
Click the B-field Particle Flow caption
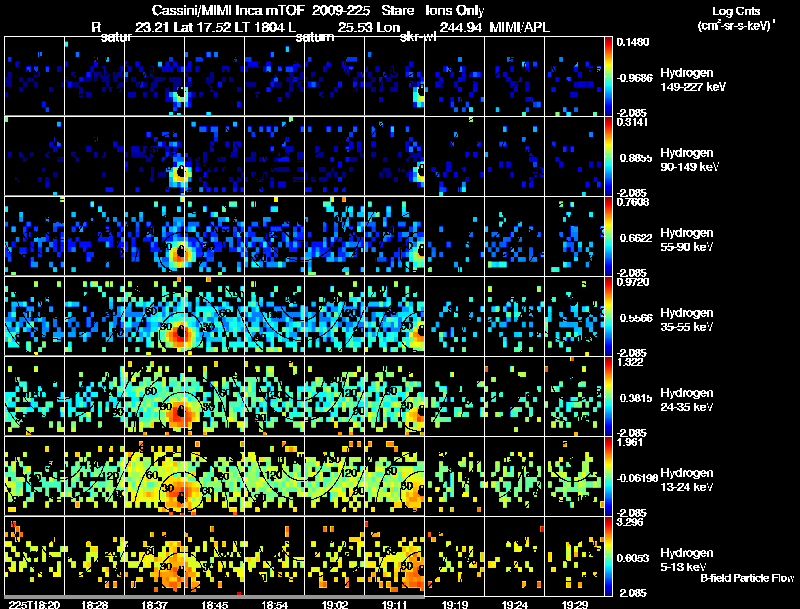click(747, 578)
